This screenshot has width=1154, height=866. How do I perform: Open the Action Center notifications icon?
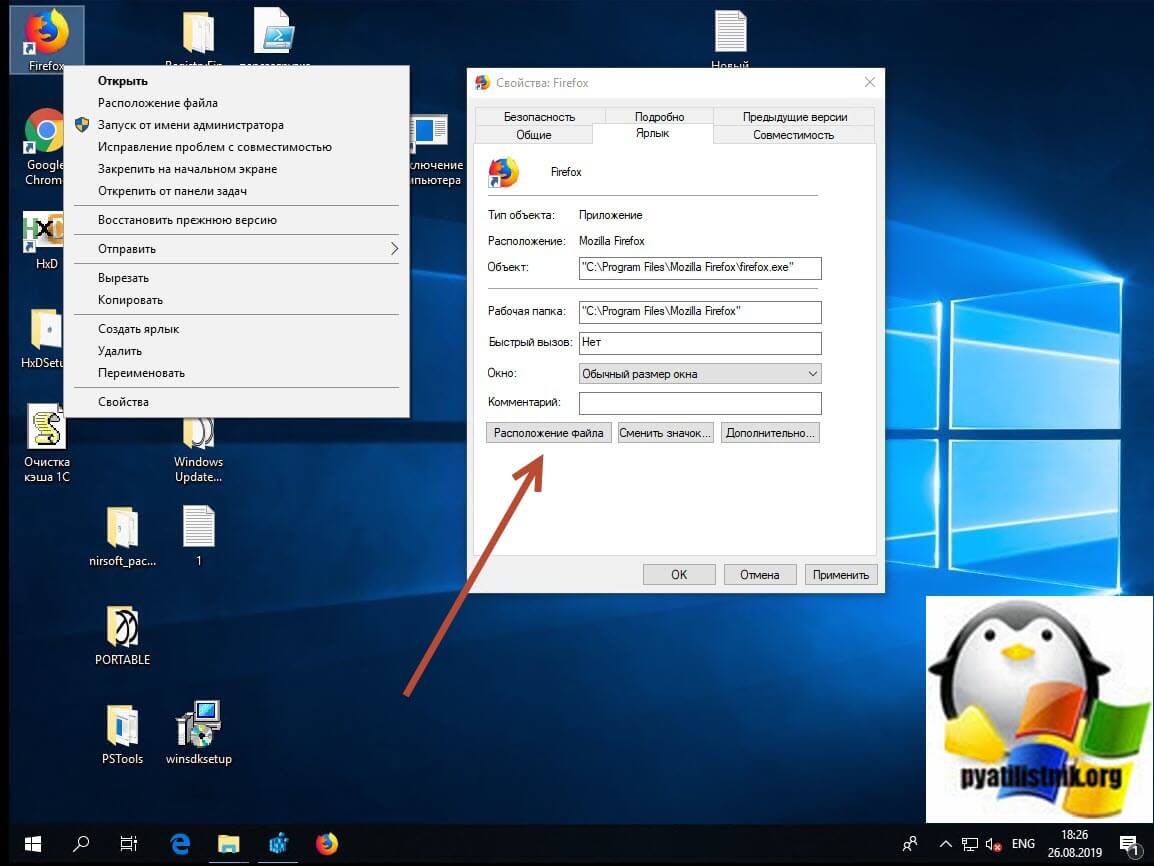pyautogui.click(x=1129, y=845)
